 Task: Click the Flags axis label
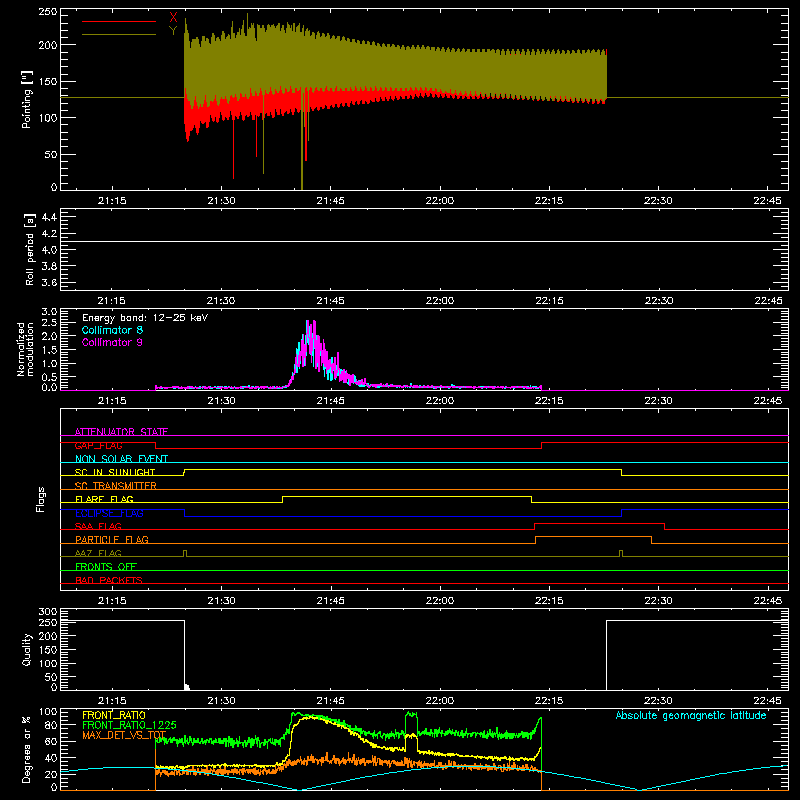pyautogui.click(x=41, y=499)
